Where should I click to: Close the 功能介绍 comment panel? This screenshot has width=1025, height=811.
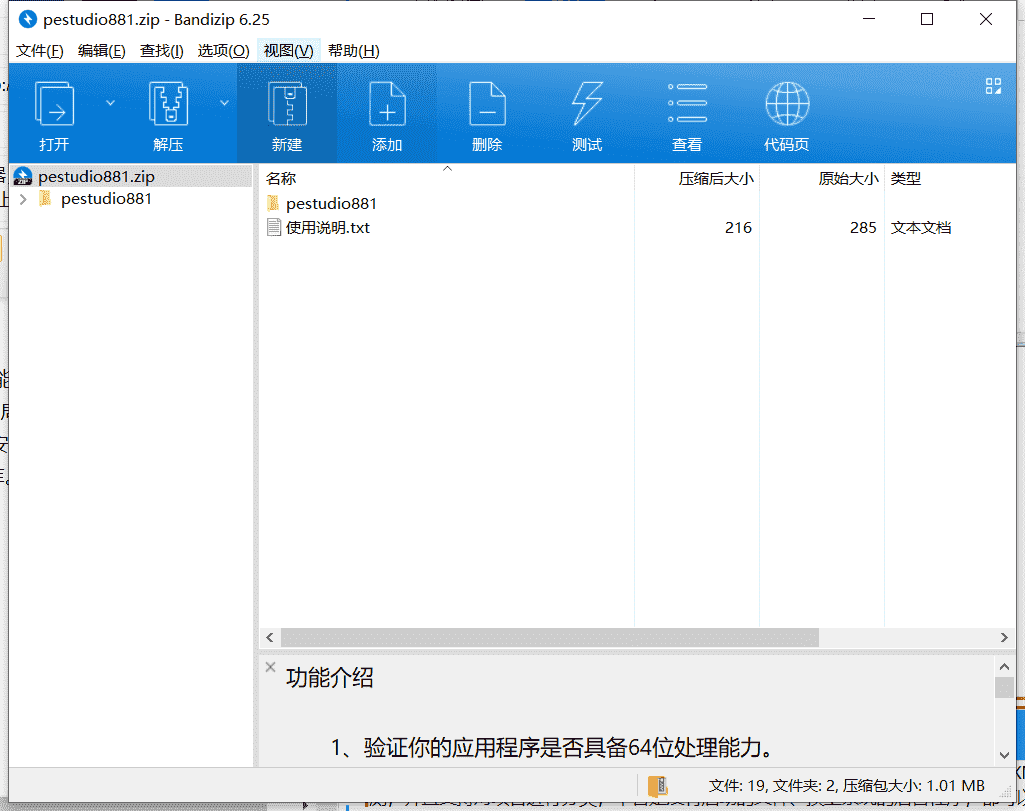point(270,667)
